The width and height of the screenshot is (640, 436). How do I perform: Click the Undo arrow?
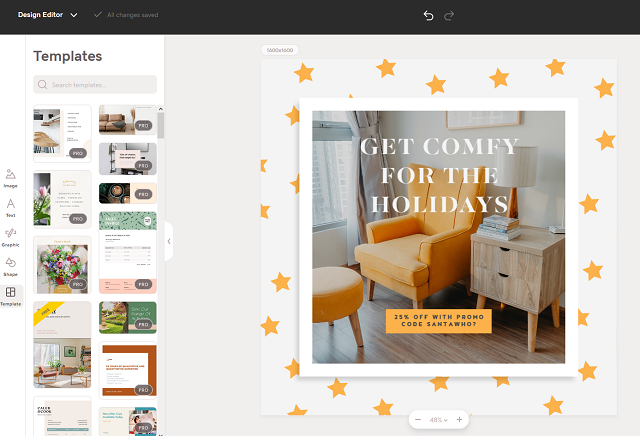pyautogui.click(x=429, y=15)
